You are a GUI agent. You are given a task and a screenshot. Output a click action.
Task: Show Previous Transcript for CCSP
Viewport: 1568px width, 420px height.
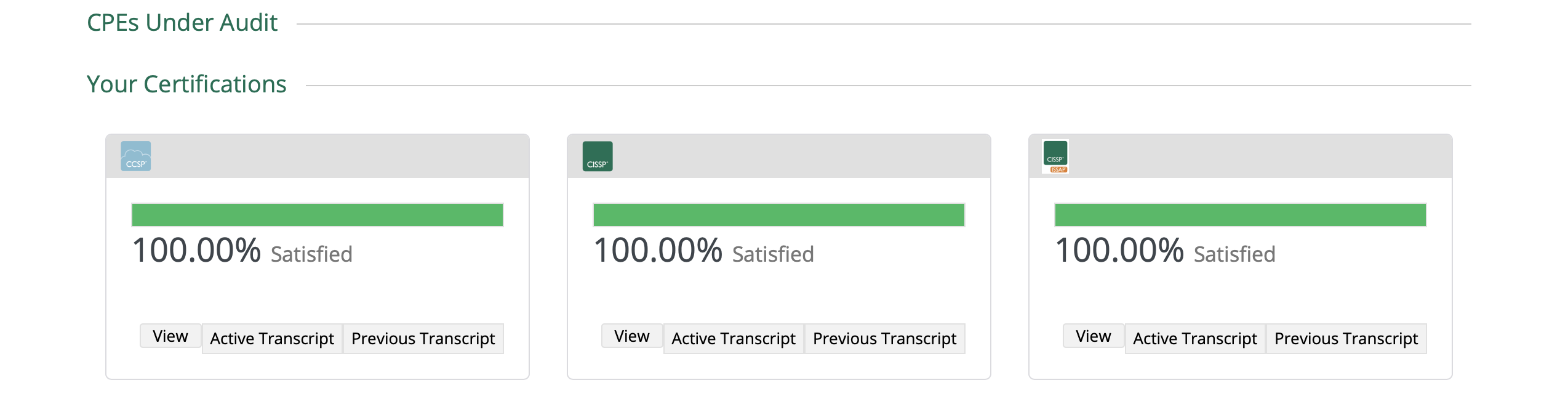[423, 339]
